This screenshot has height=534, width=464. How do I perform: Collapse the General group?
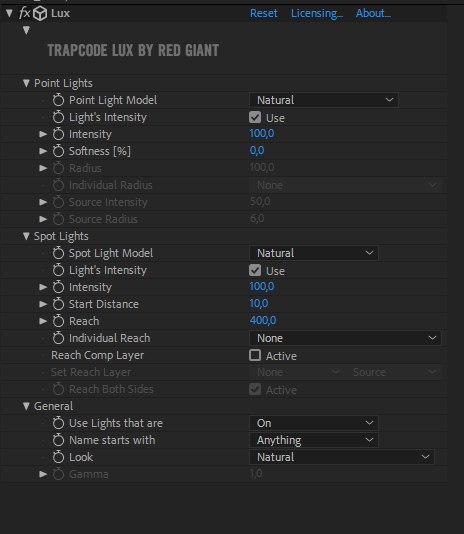point(26,406)
